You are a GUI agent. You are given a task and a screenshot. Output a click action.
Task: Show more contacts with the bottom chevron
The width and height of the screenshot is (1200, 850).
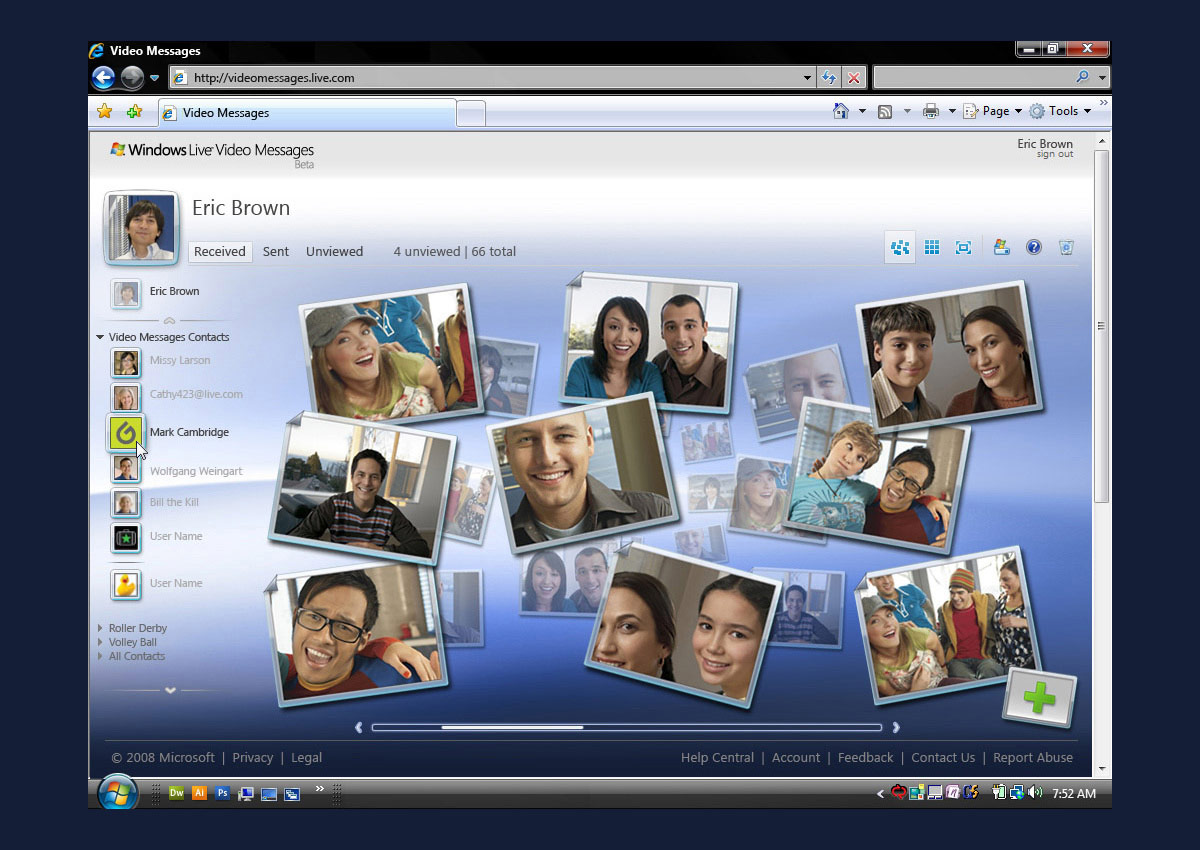(170, 690)
